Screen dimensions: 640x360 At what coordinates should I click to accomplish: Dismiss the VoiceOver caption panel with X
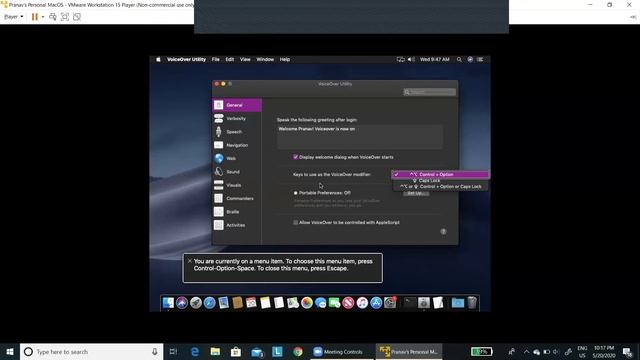point(189,261)
